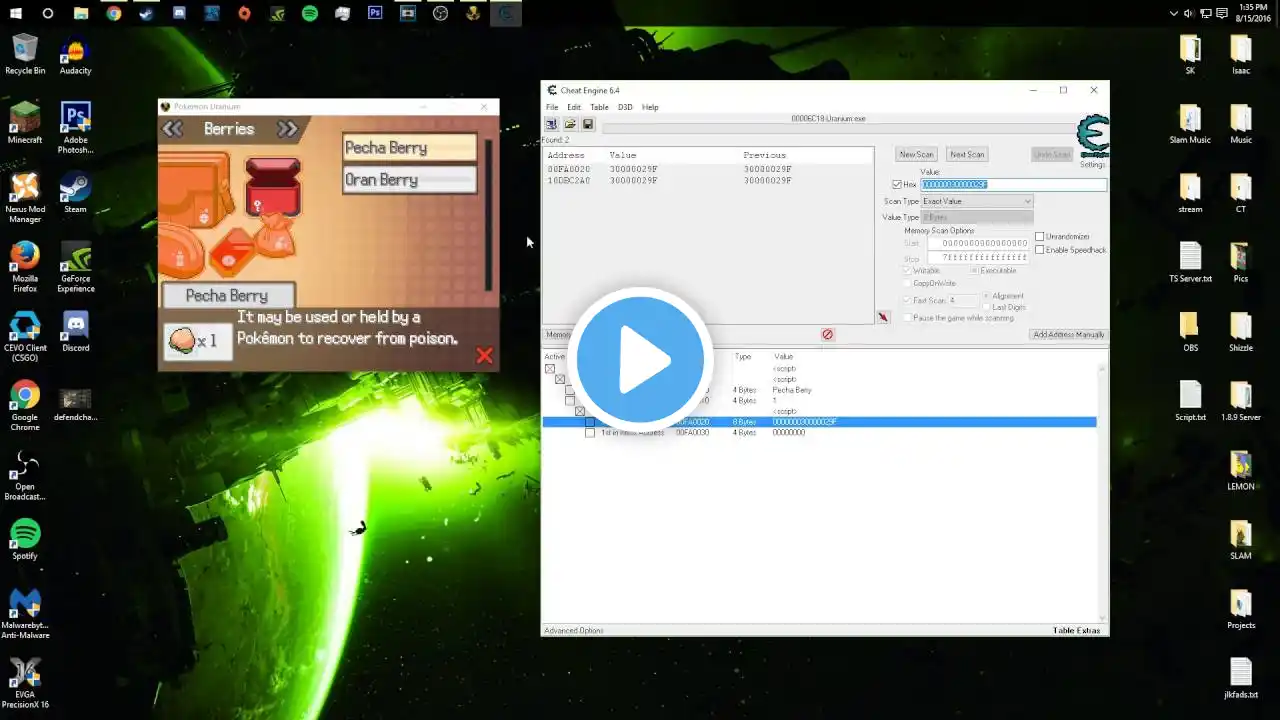Viewport: 1280px width, 720px height.
Task: Open the LEMON desktop file
Action: (1241, 470)
